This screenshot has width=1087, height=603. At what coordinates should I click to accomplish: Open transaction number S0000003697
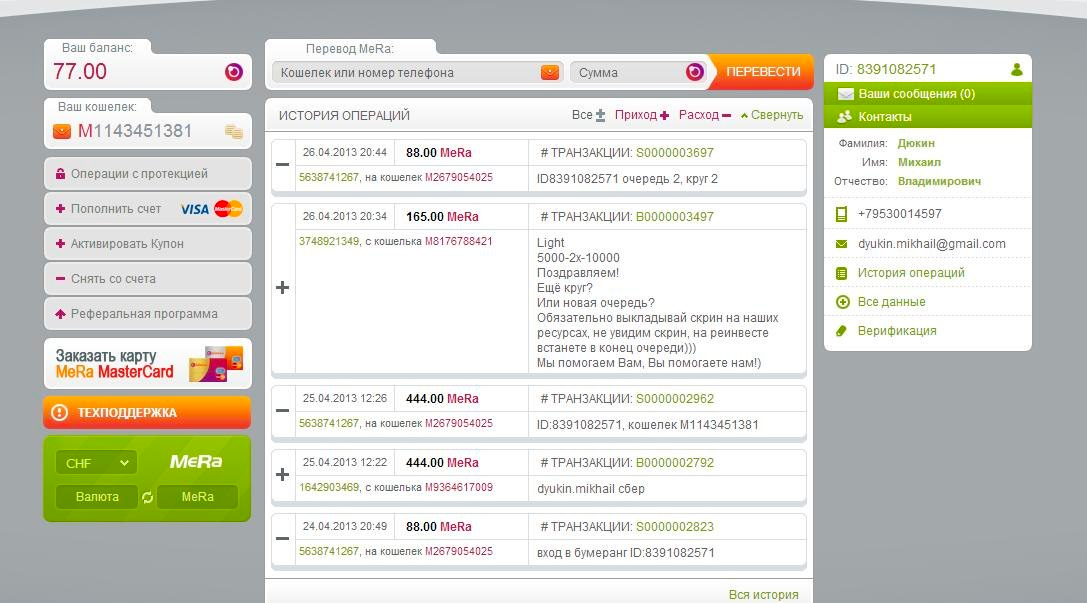point(675,152)
